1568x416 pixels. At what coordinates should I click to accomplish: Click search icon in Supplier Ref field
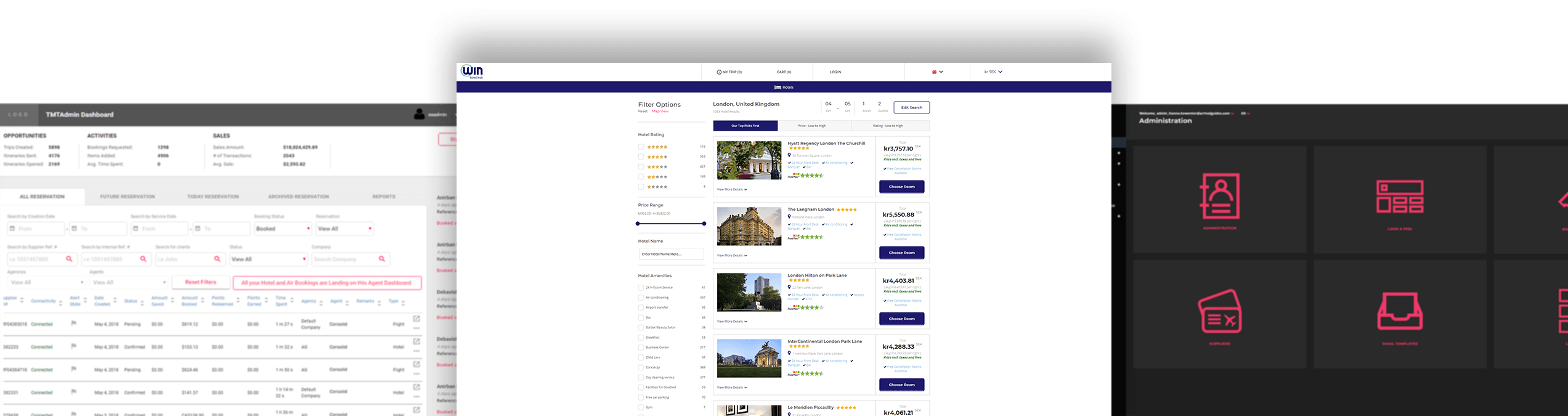(69, 259)
